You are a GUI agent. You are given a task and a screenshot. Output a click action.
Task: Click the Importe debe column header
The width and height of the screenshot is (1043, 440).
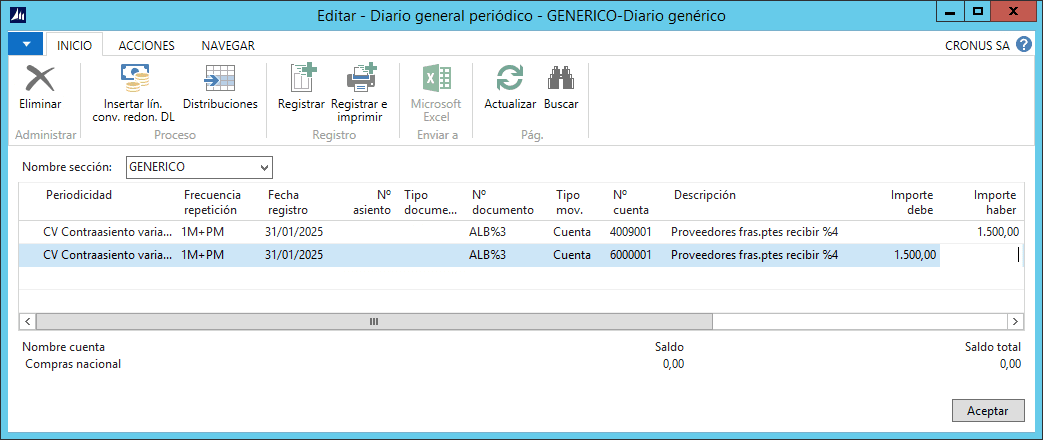click(913, 202)
